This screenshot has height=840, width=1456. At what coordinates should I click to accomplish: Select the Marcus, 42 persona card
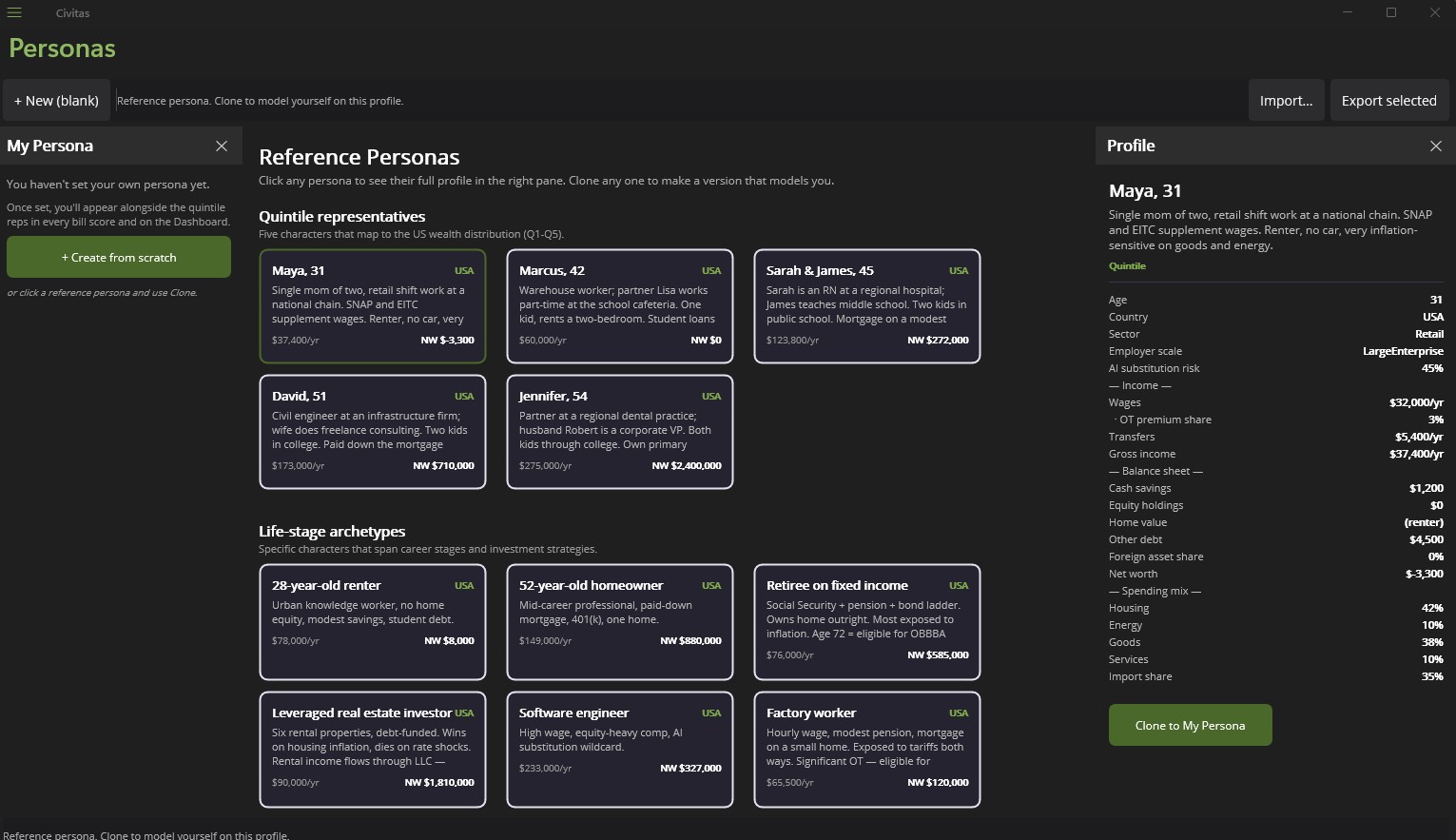620,306
